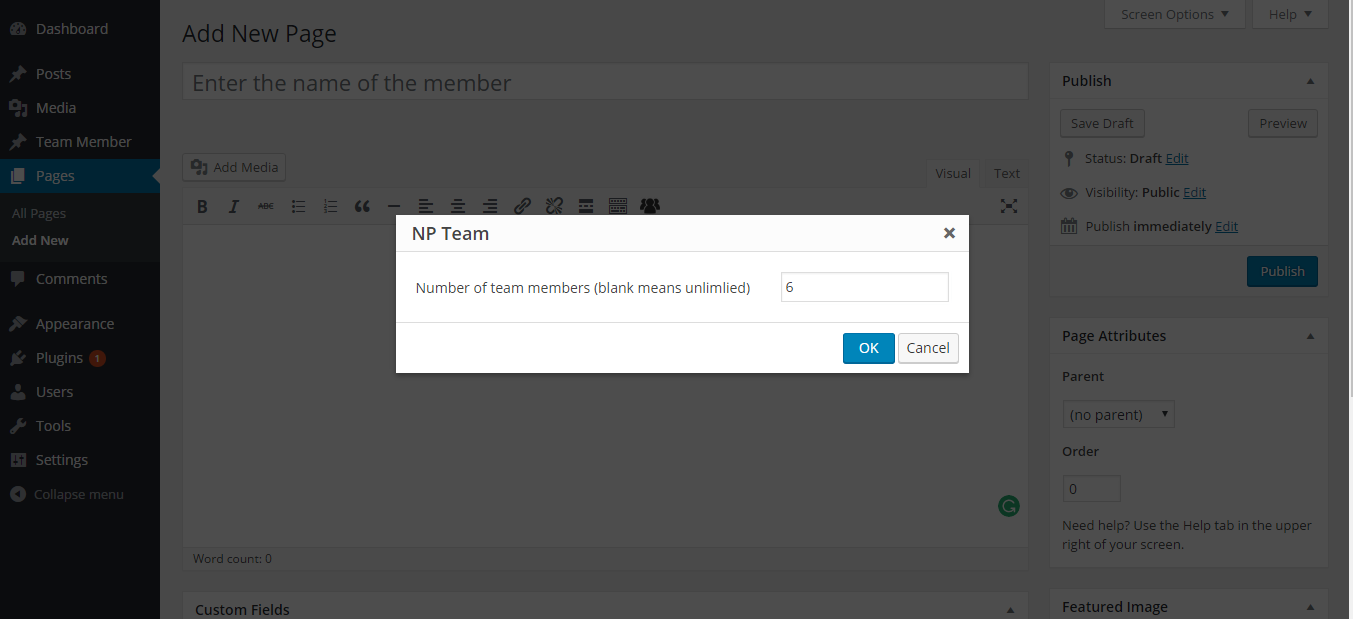
Task: Toggle italic formatting in editor toolbar
Action: coord(234,206)
